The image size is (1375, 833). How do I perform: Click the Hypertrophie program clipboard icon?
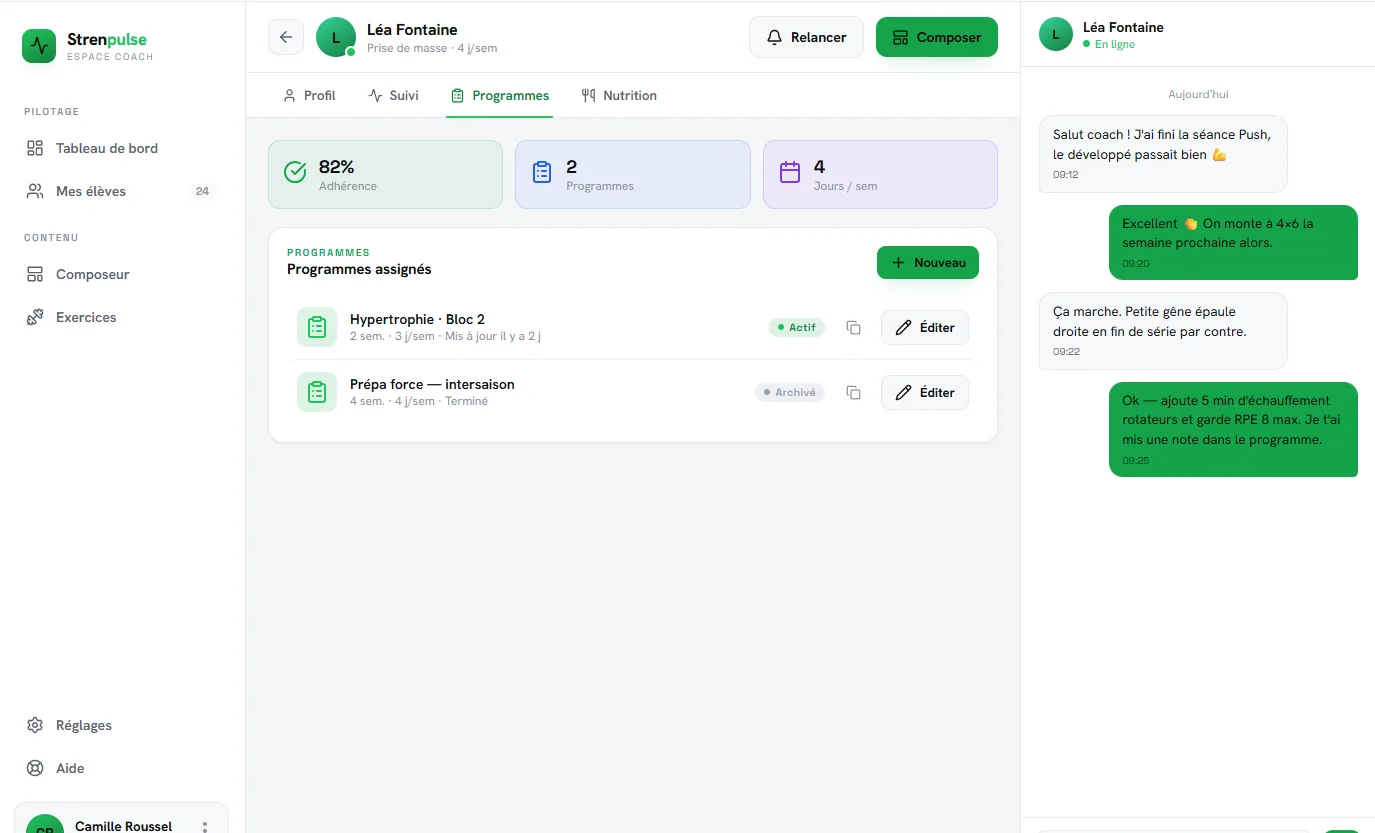317,327
